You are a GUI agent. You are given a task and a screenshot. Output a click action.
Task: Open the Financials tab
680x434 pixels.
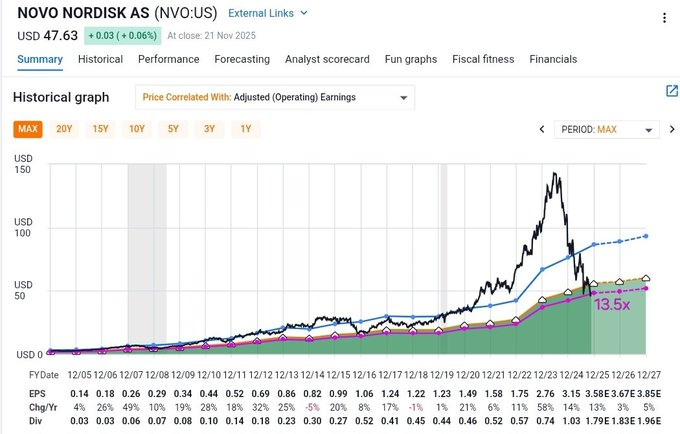point(553,59)
